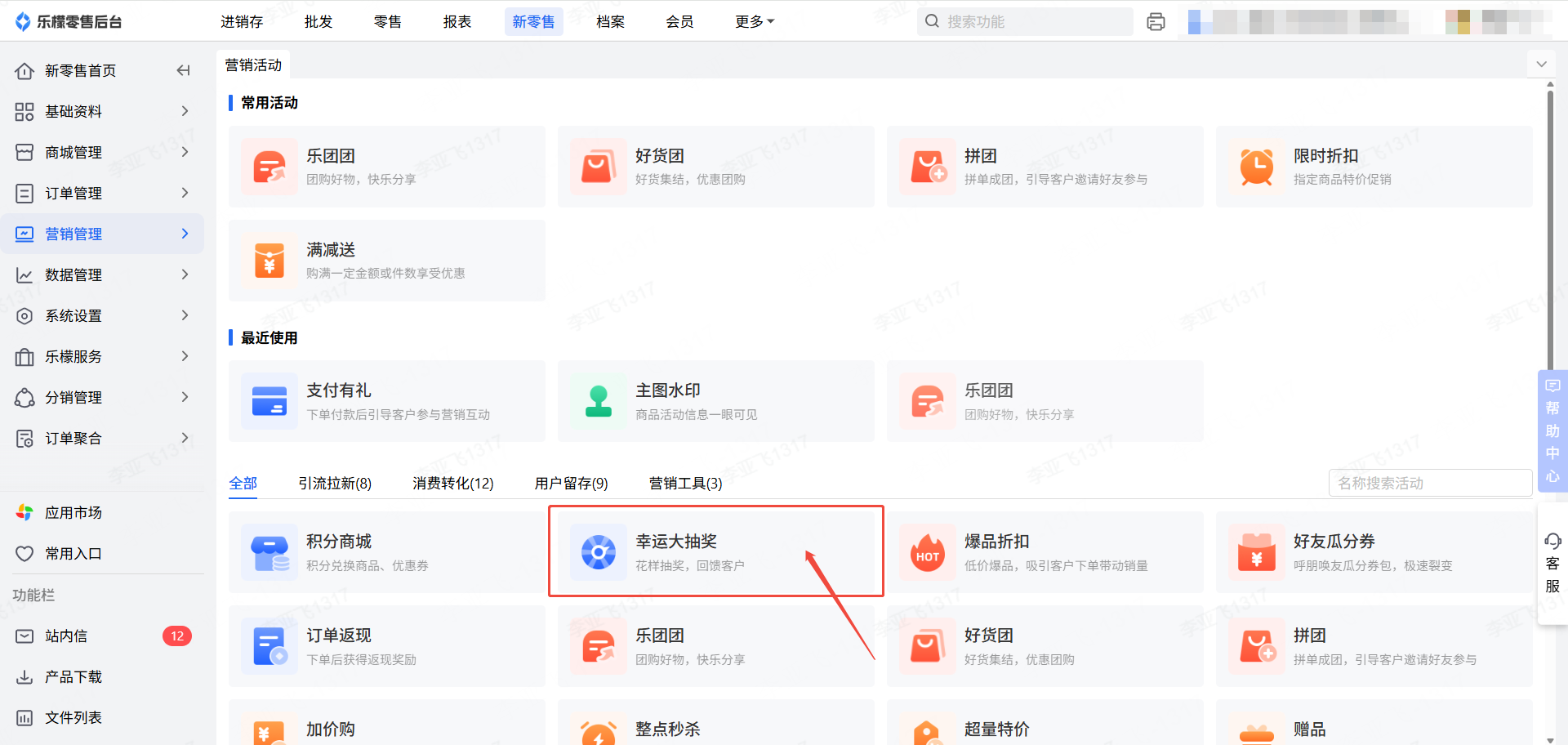The width and height of the screenshot is (1568, 745).
Task: Click the 新零售首页 home icon
Action: point(24,71)
